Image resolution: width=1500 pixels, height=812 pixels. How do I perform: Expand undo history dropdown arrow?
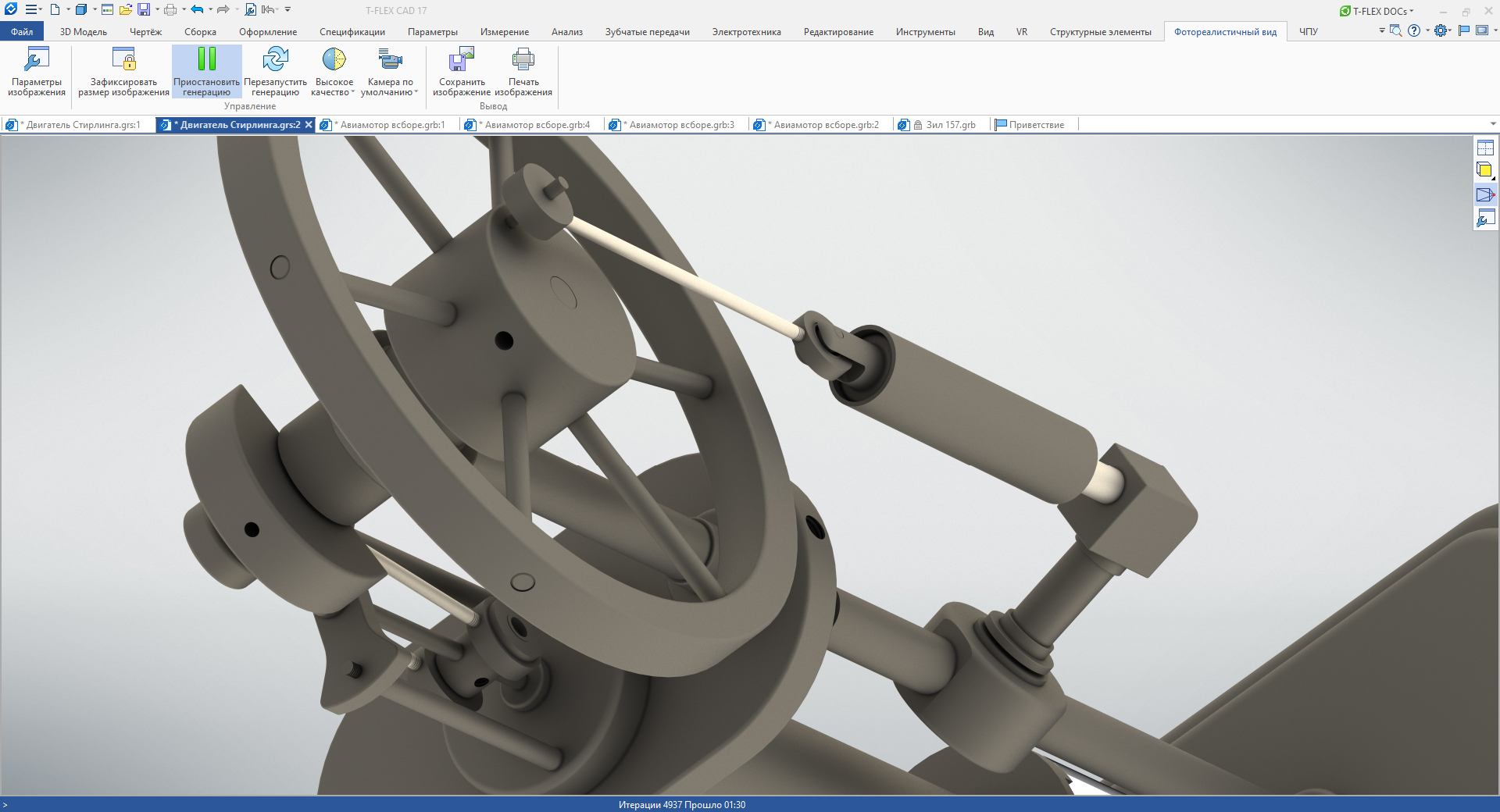click(x=210, y=9)
